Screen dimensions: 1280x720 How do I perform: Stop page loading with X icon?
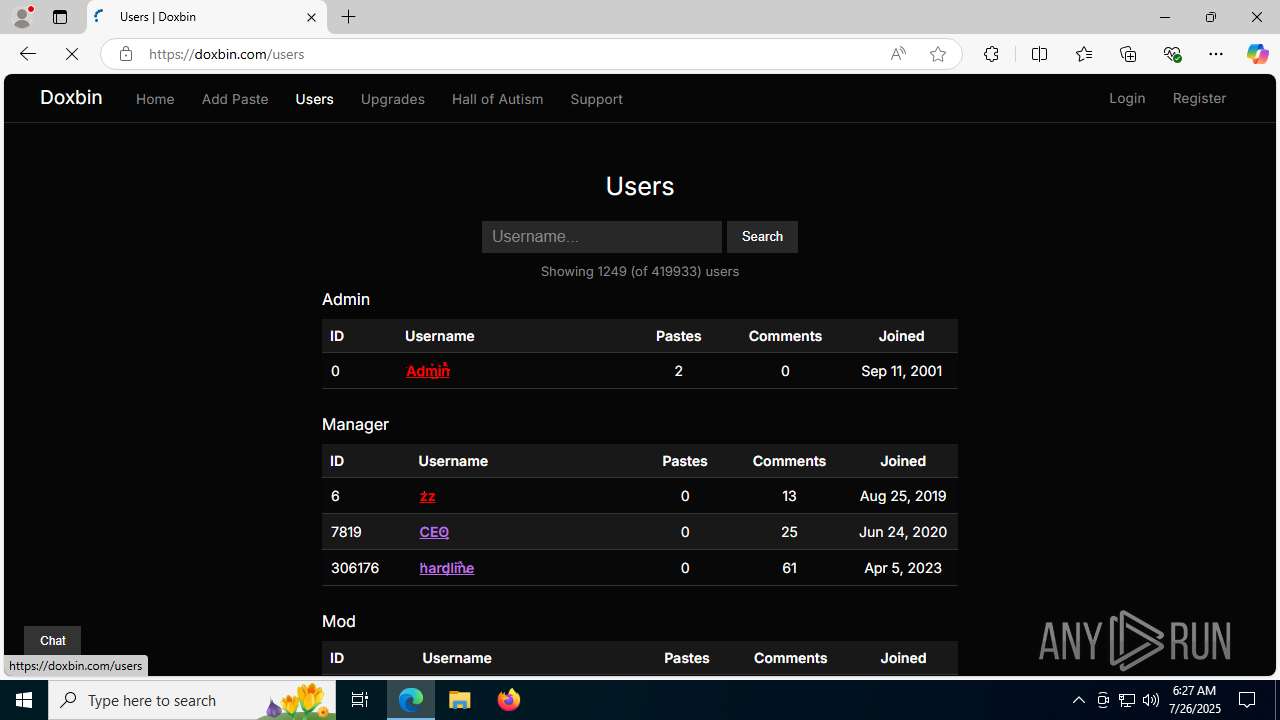tap(72, 54)
